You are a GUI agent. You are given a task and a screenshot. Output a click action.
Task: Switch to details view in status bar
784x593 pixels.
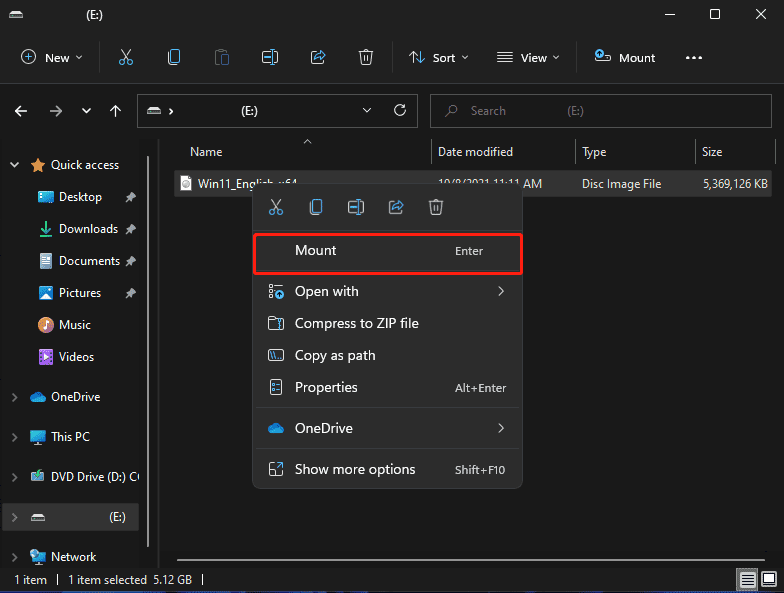[747, 579]
